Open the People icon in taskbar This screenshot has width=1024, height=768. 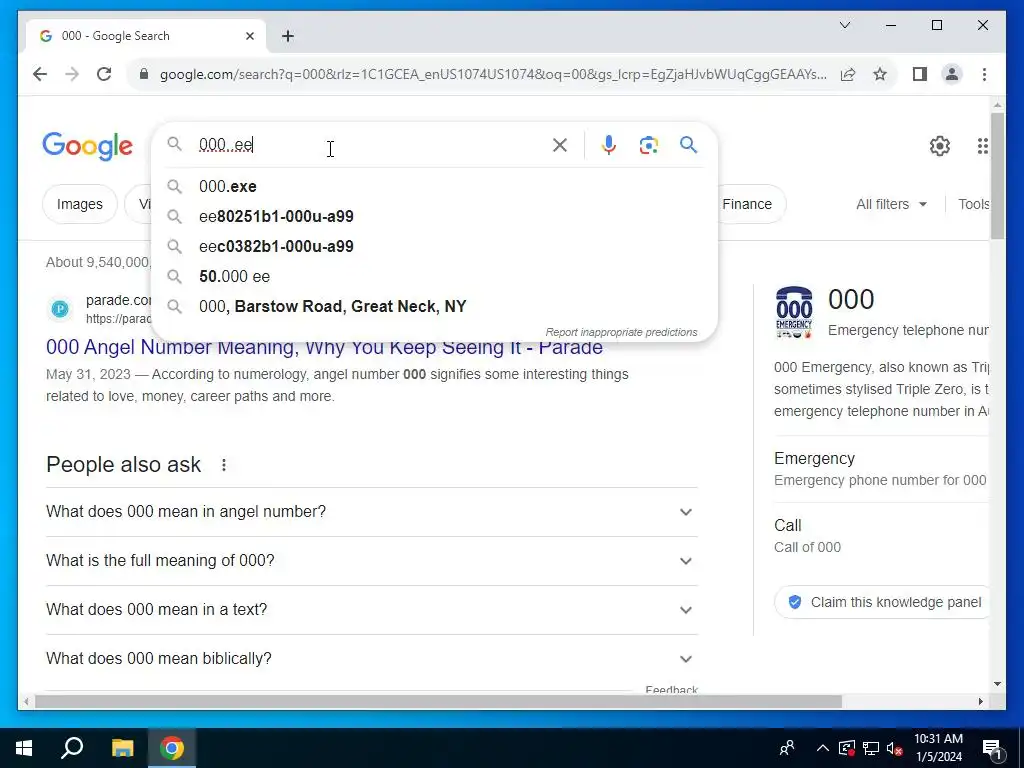[x=787, y=748]
